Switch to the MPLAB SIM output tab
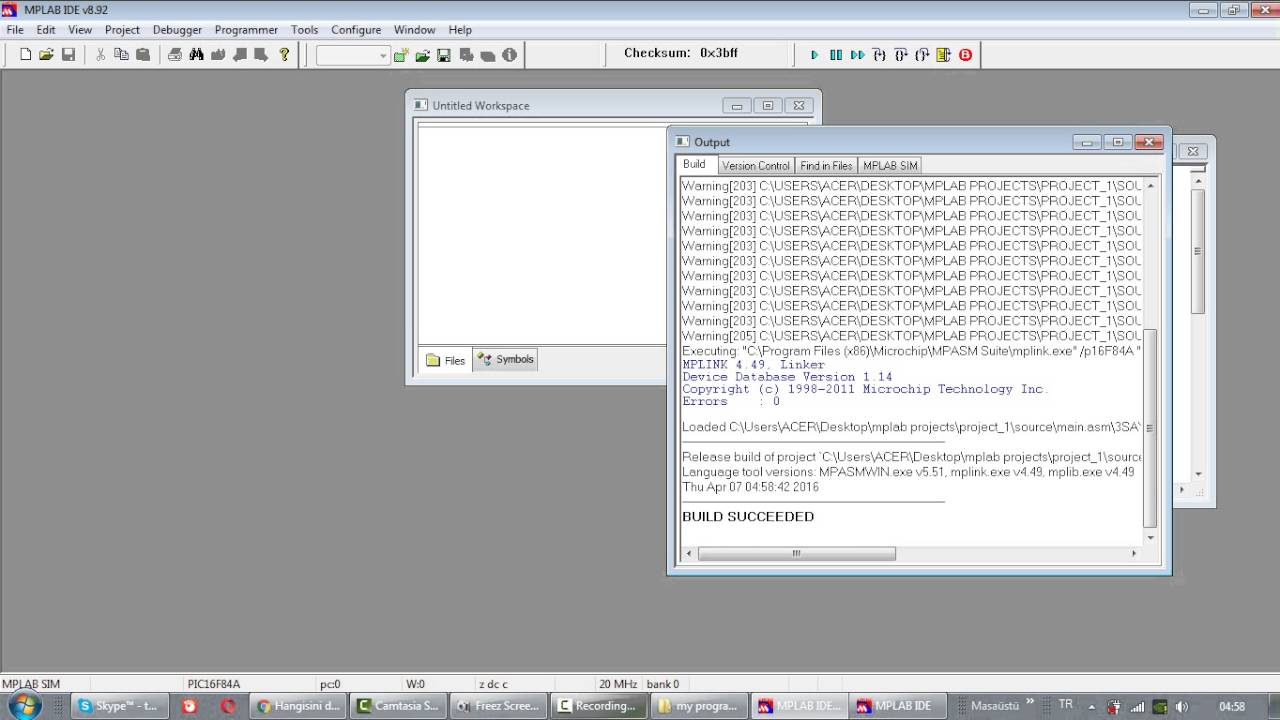The height and width of the screenshot is (720, 1280). pyautogui.click(x=890, y=166)
